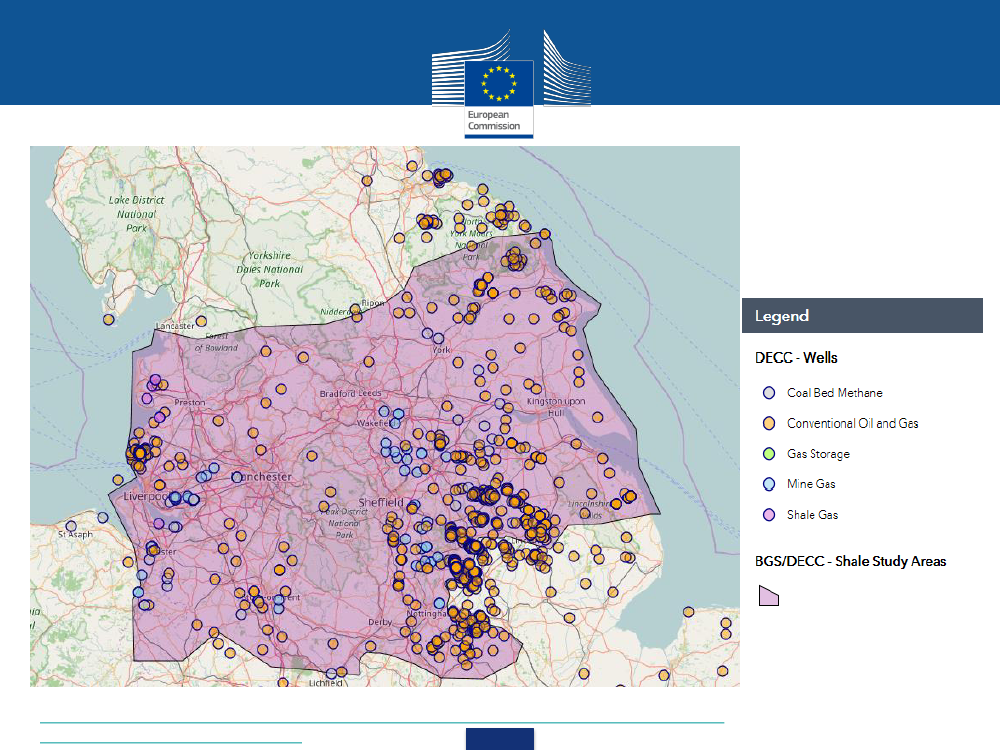
Task: Click the Shale Study Areas pink polygon swatch
Action: tap(768, 596)
